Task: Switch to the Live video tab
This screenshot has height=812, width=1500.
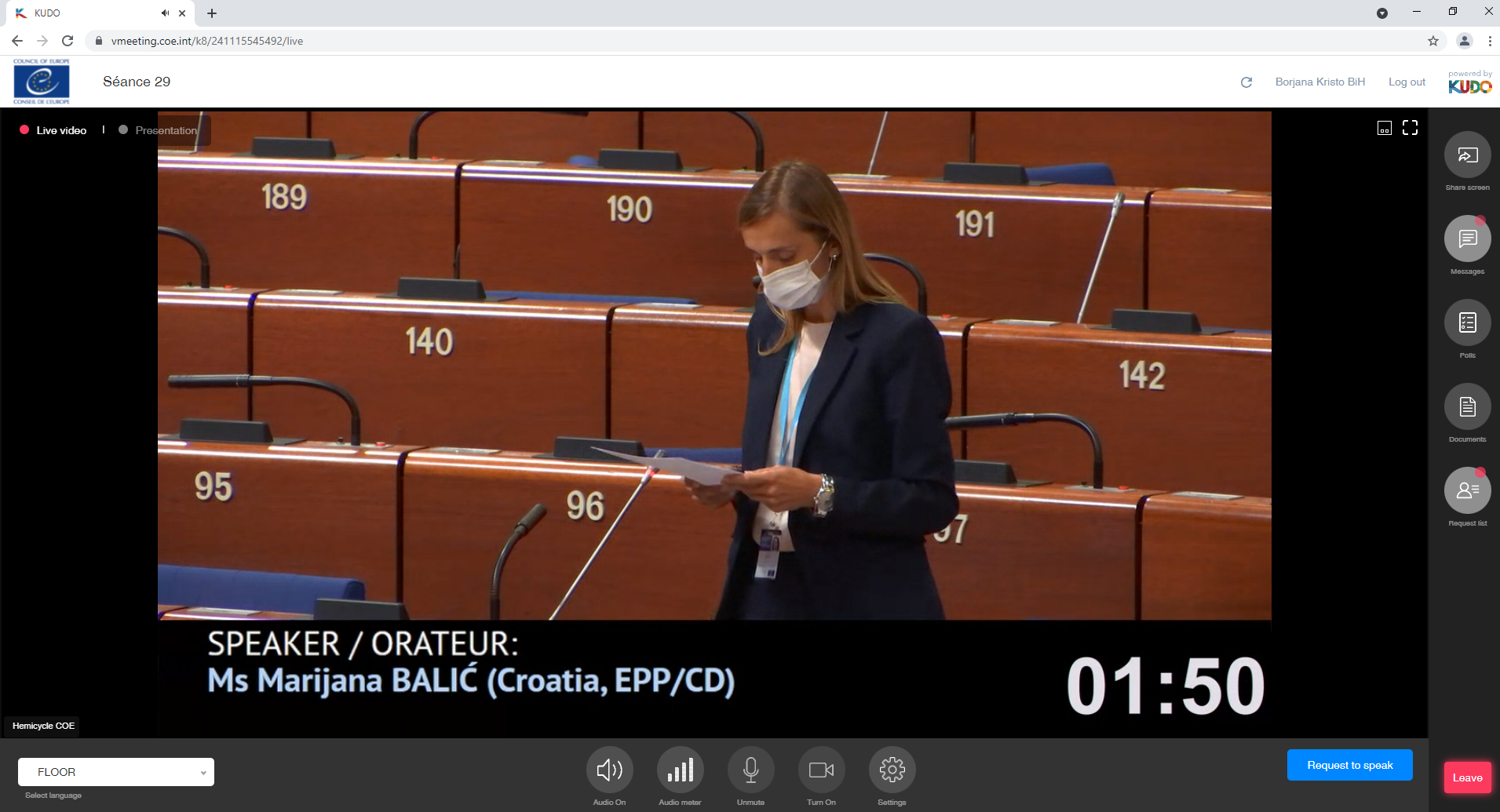Action: pyautogui.click(x=61, y=130)
